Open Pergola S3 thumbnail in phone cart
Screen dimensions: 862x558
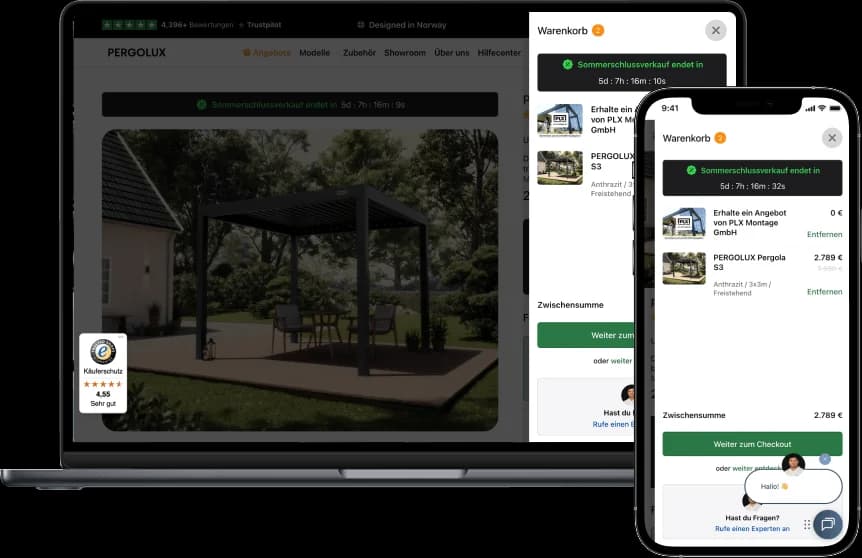click(684, 268)
